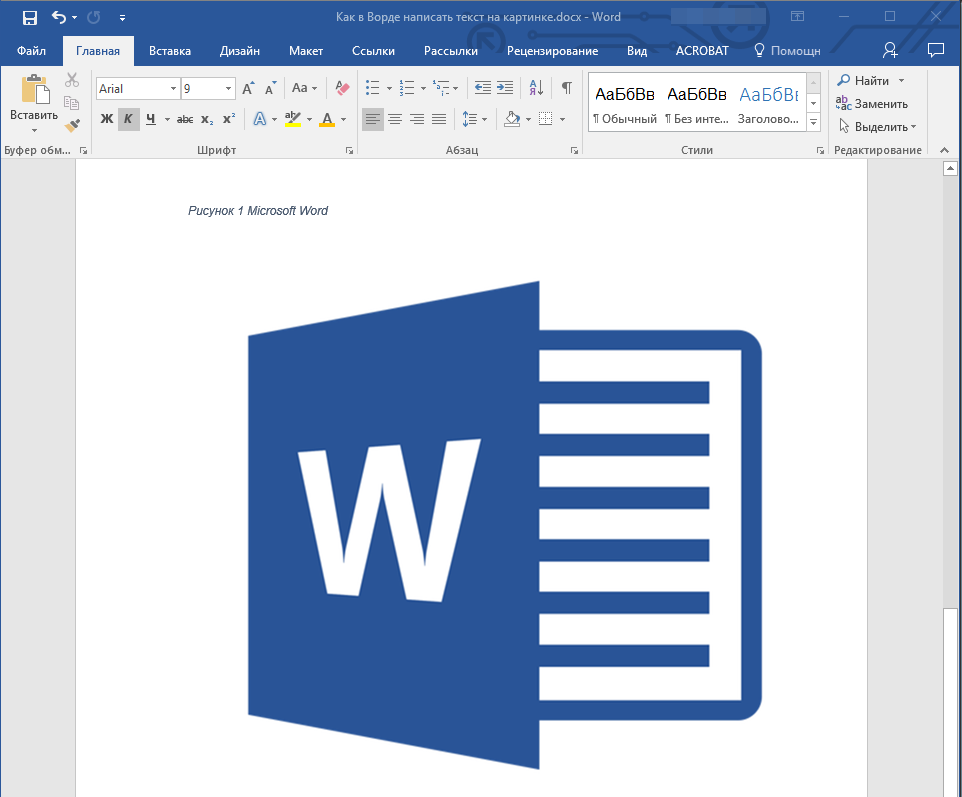This screenshot has width=962, height=797.
Task: Expand the font size dropdown showing 9
Action: [229, 89]
